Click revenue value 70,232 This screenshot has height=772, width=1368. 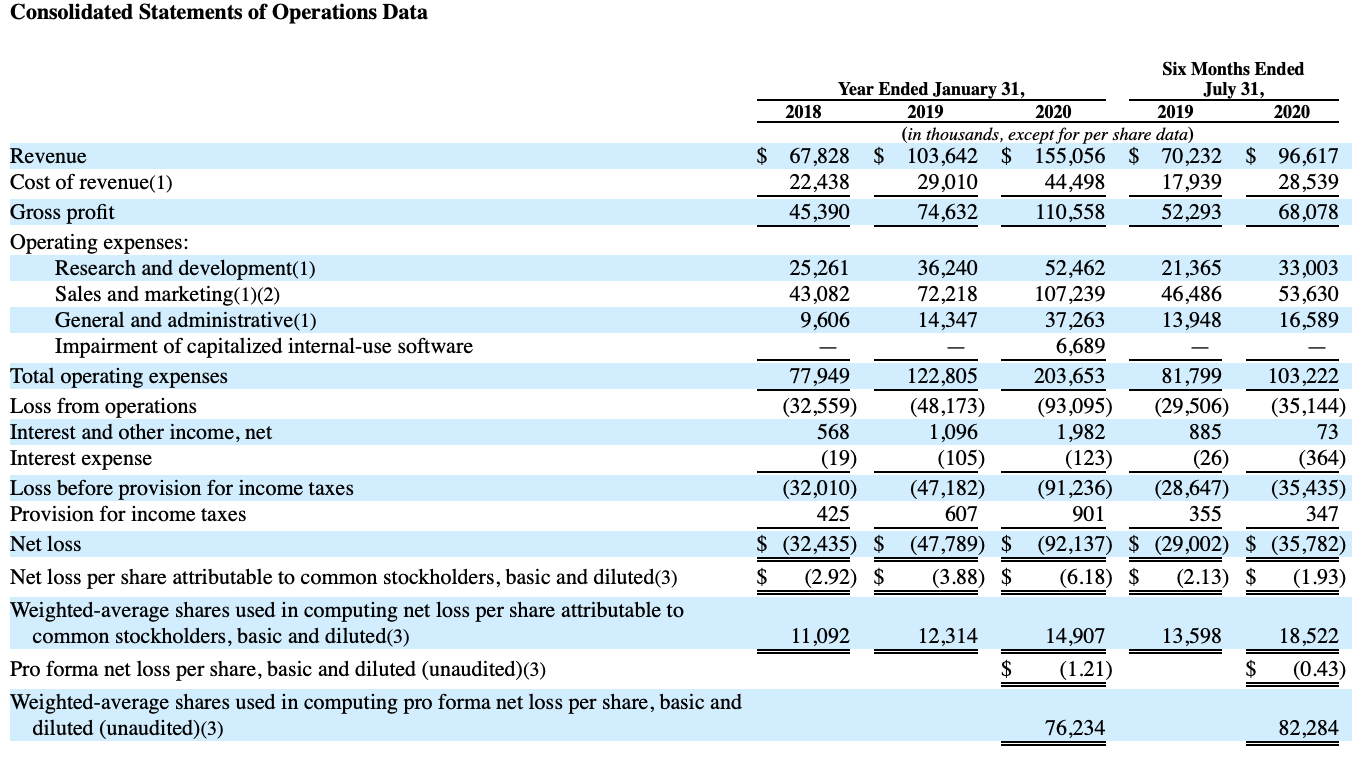pos(1191,156)
